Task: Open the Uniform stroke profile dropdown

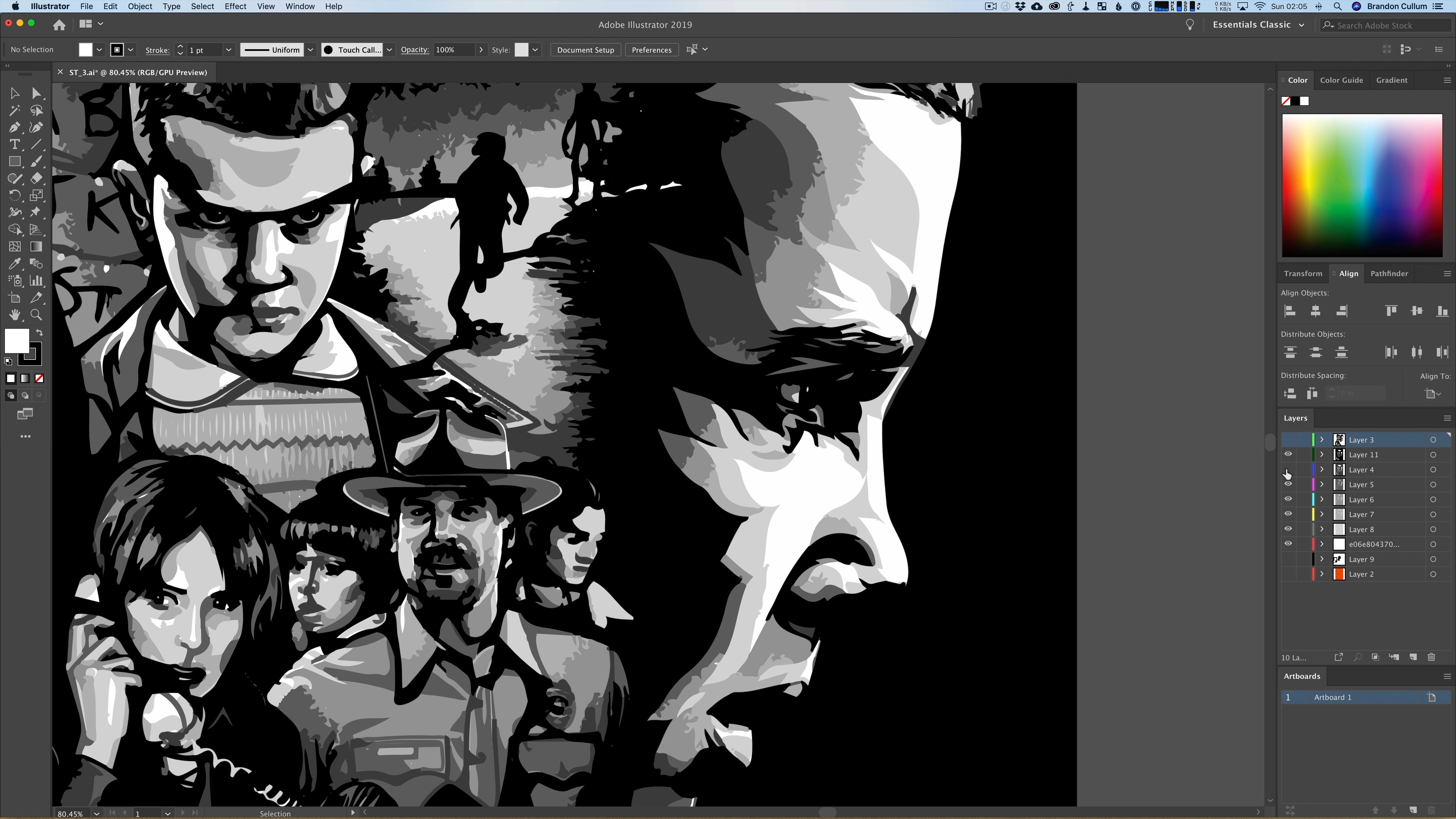Action: [310, 50]
